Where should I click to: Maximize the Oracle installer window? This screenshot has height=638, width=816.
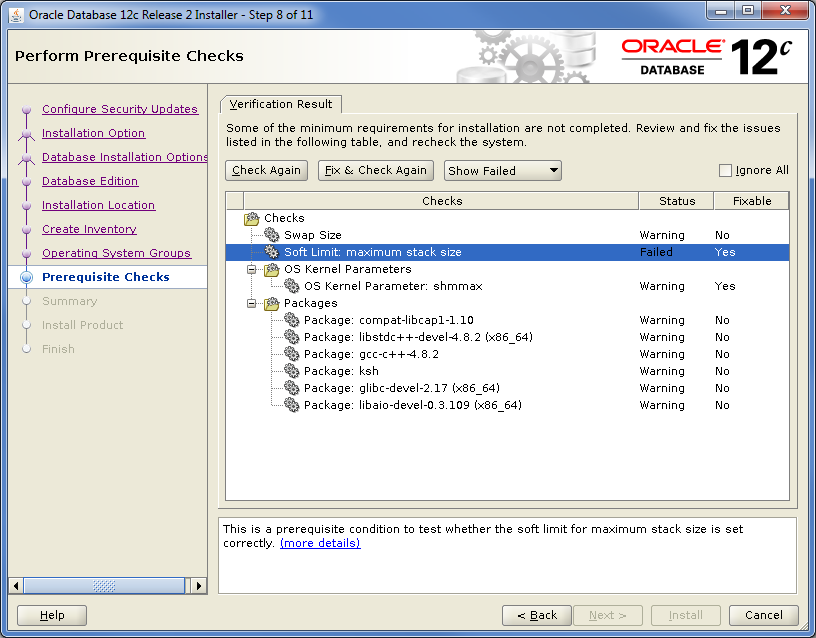click(748, 11)
